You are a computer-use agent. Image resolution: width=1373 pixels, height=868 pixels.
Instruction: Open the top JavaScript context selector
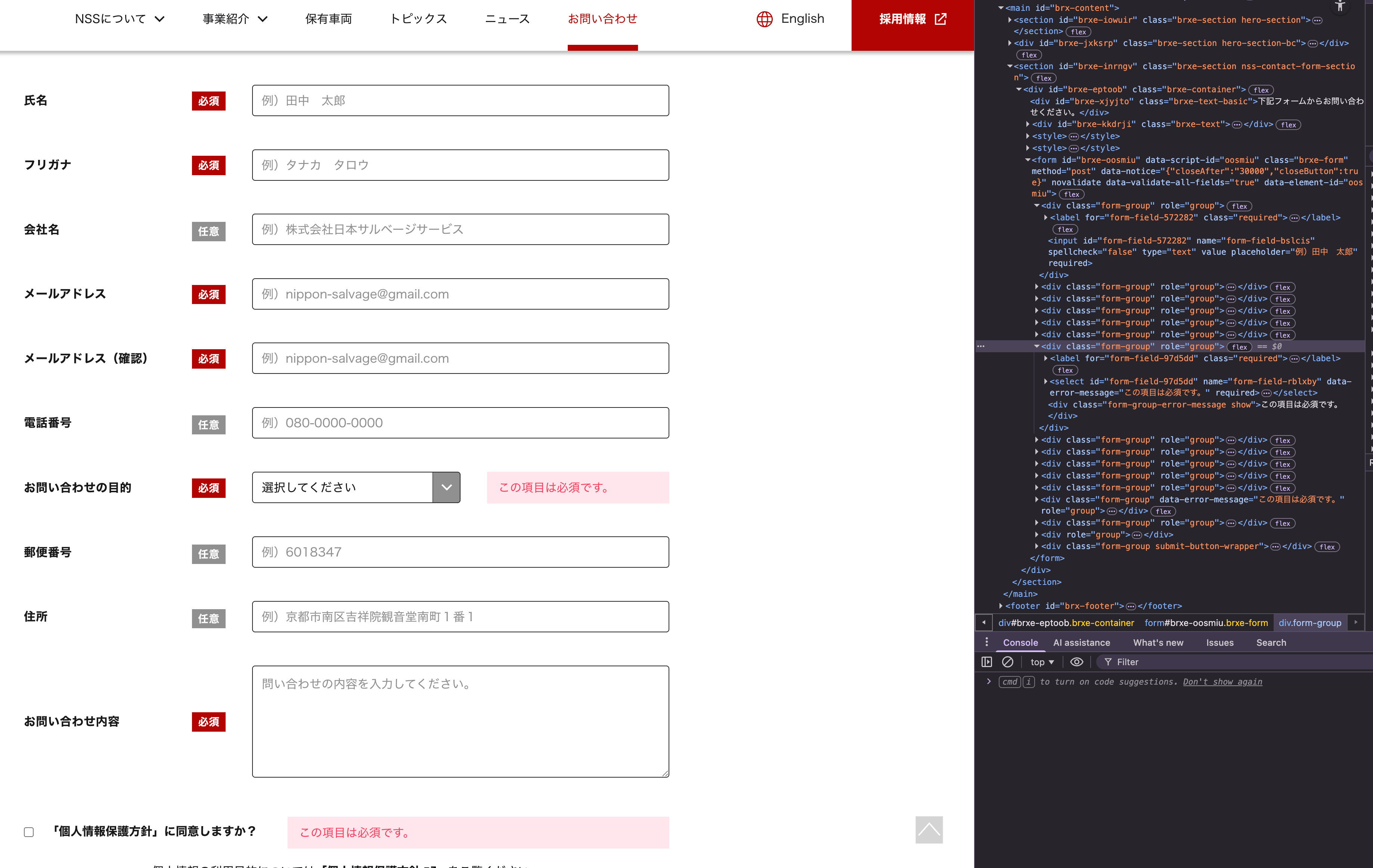tap(1042, 661)
